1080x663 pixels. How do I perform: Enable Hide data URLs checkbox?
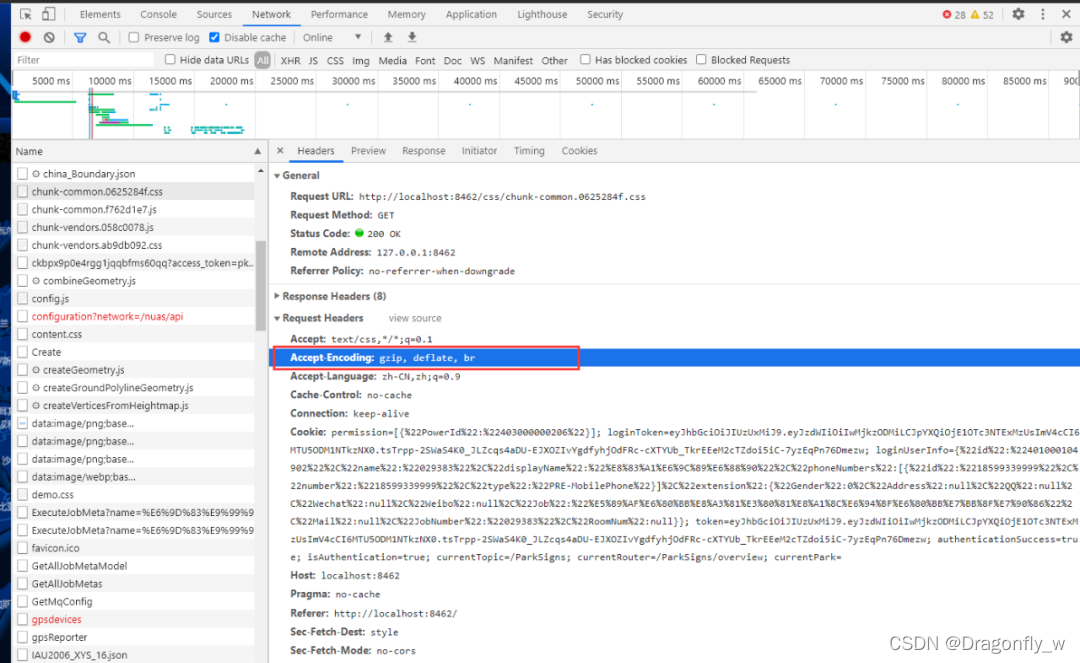pyautogui.click(x=170, y=59)
